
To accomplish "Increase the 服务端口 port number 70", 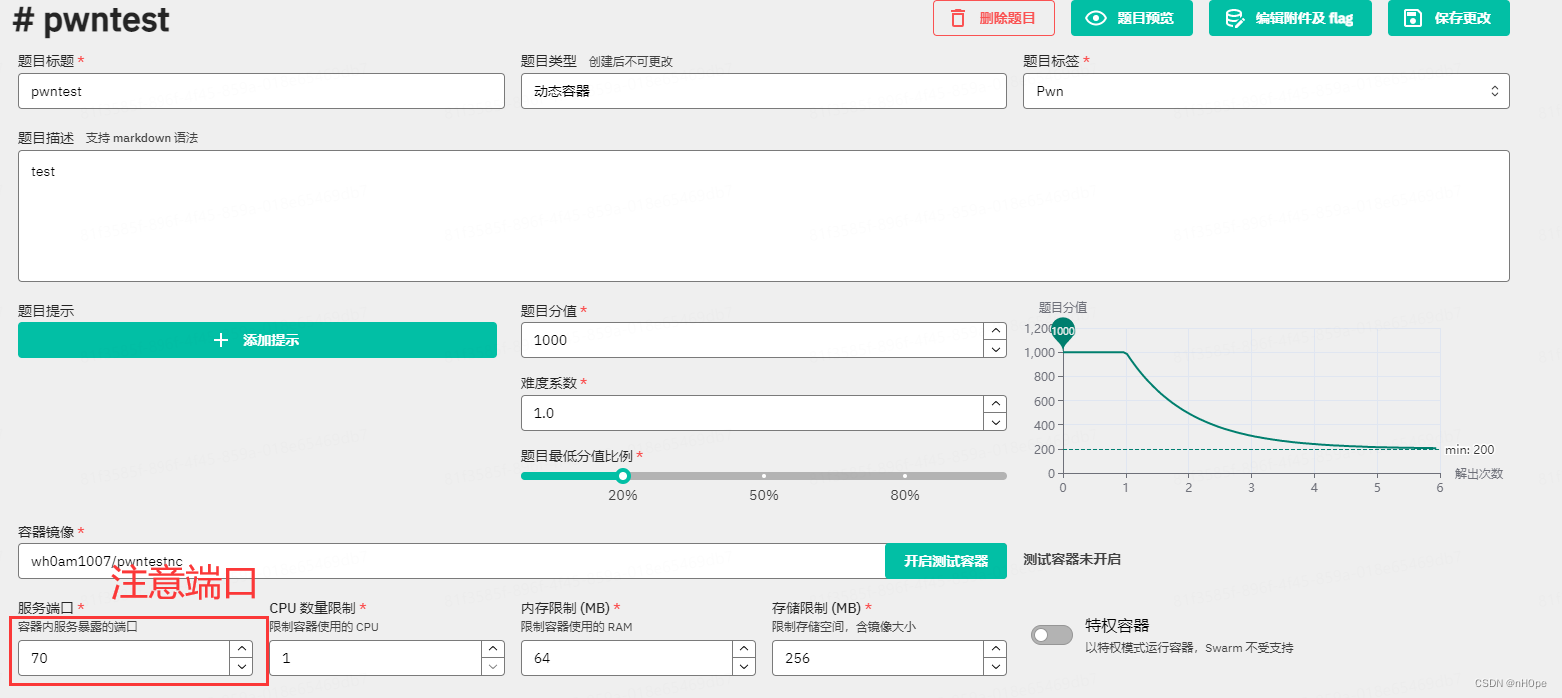I will coord(241,647).
